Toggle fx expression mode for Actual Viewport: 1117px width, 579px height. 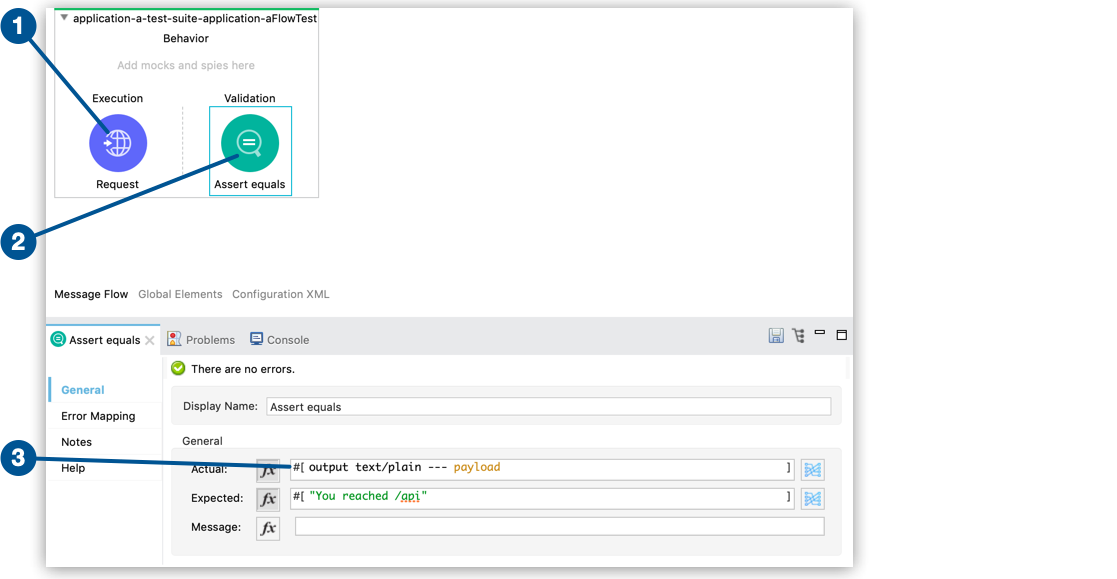pyautogui.click(x=268, y=470)
